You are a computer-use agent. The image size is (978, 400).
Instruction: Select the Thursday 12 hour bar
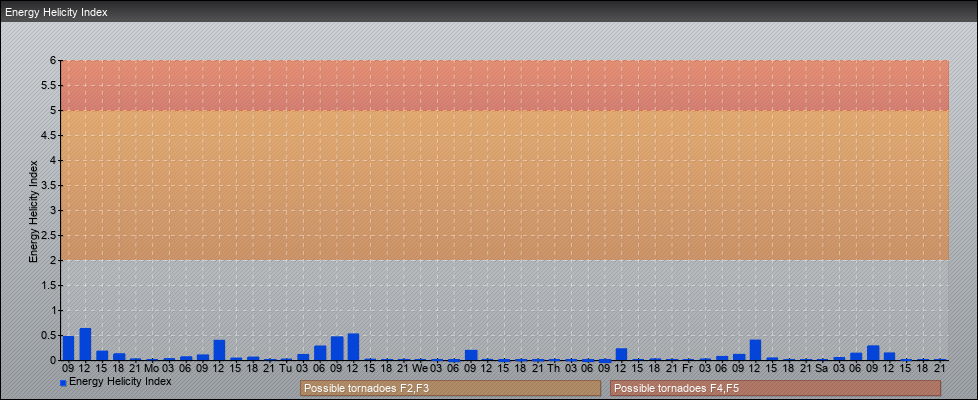[621, 354]
